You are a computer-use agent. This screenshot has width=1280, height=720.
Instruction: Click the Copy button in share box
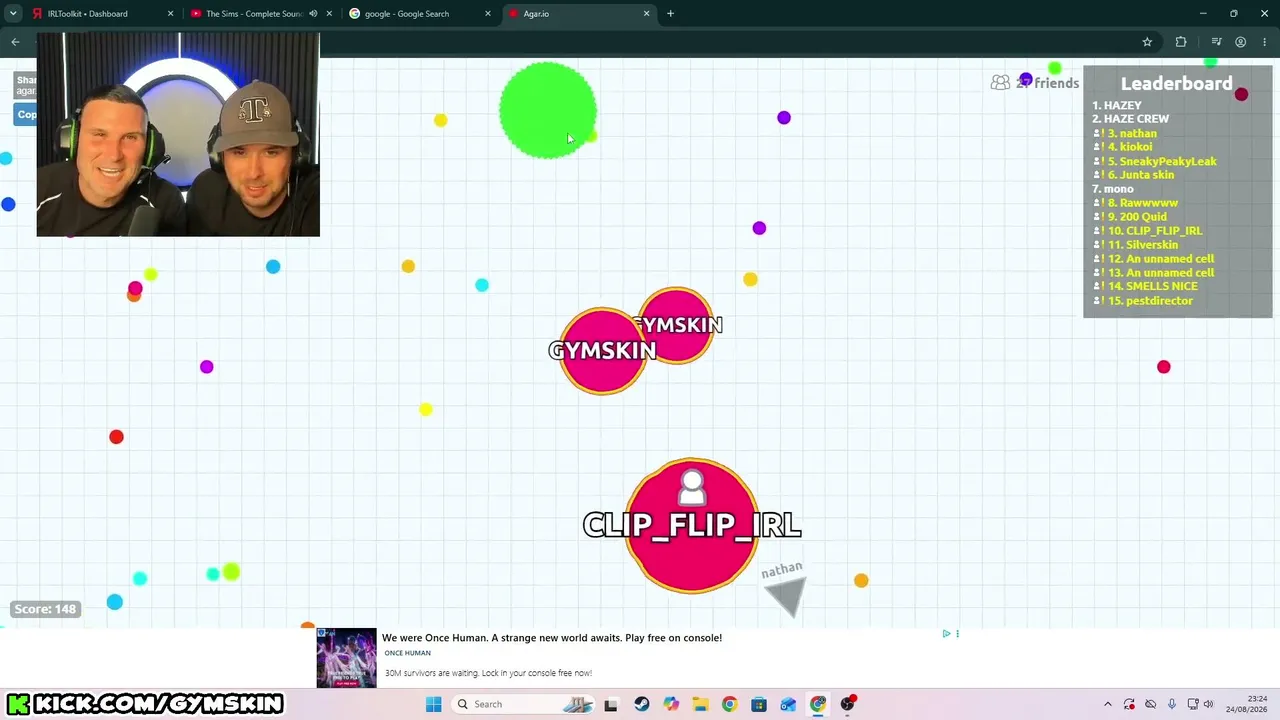26,114
